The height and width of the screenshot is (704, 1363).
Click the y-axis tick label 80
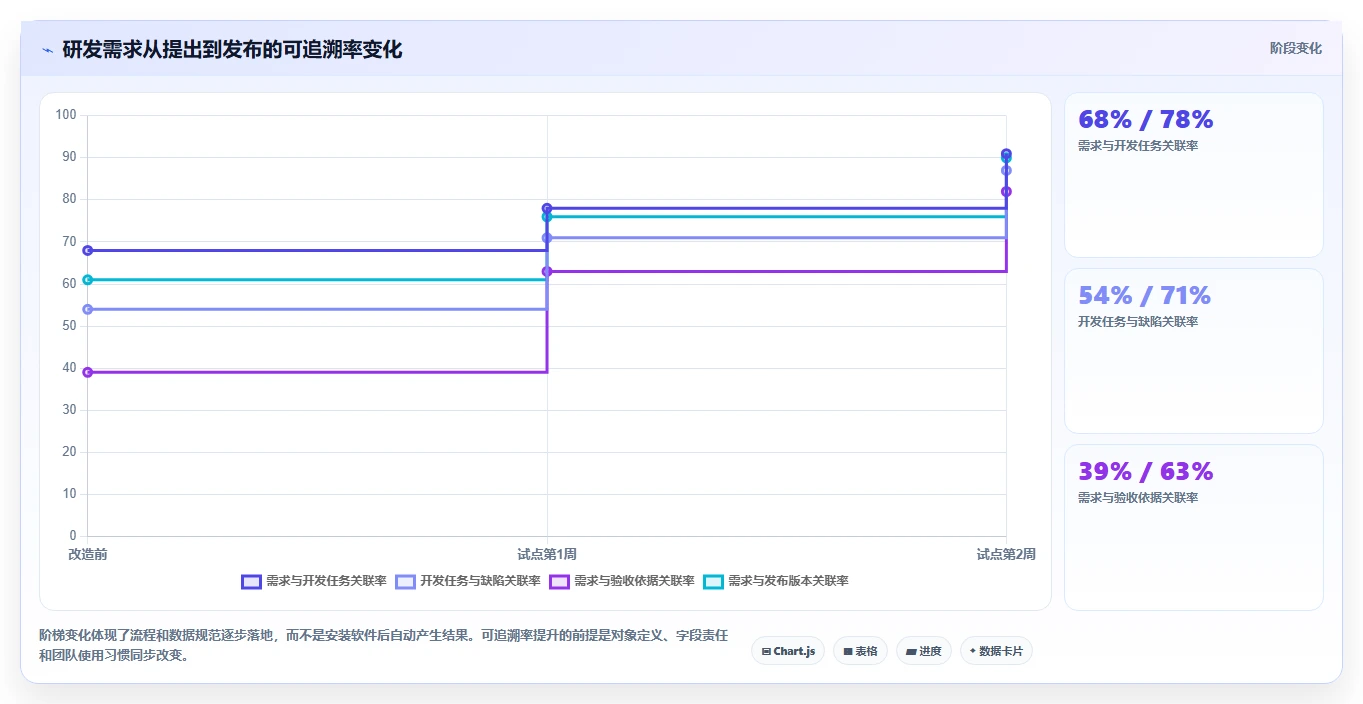click(x=69, y=199)
